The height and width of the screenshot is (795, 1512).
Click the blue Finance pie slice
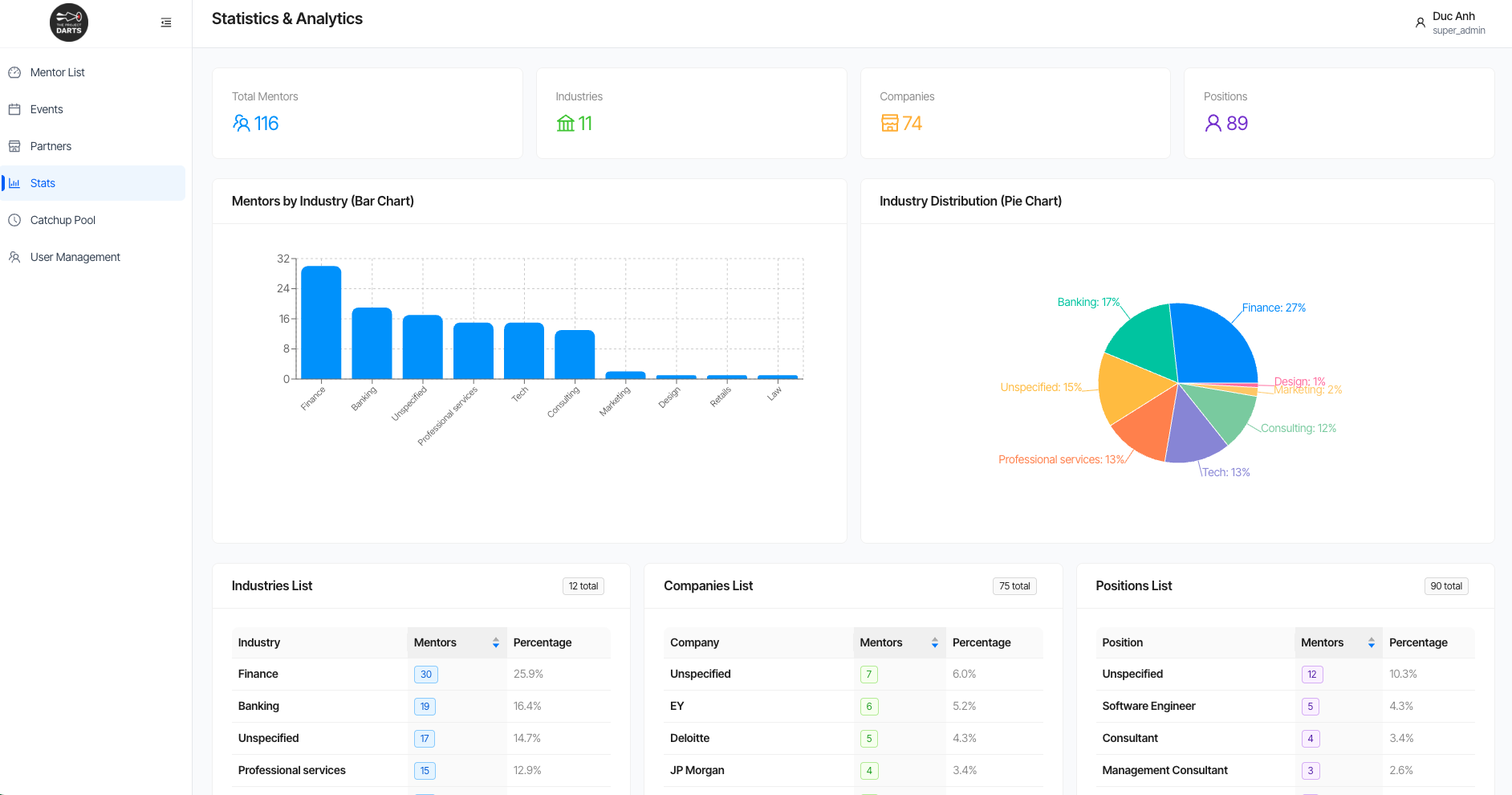click(x=1212, y=341)
